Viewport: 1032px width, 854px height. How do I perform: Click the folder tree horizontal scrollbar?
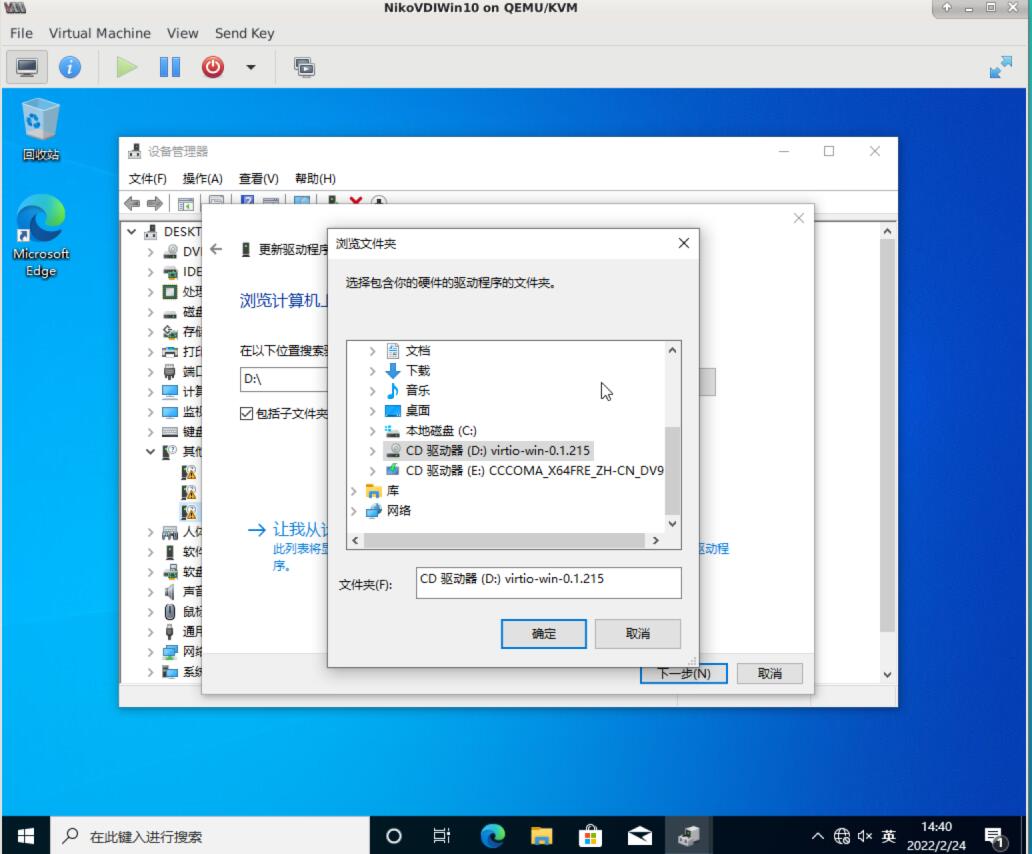(x=504, y=540)
